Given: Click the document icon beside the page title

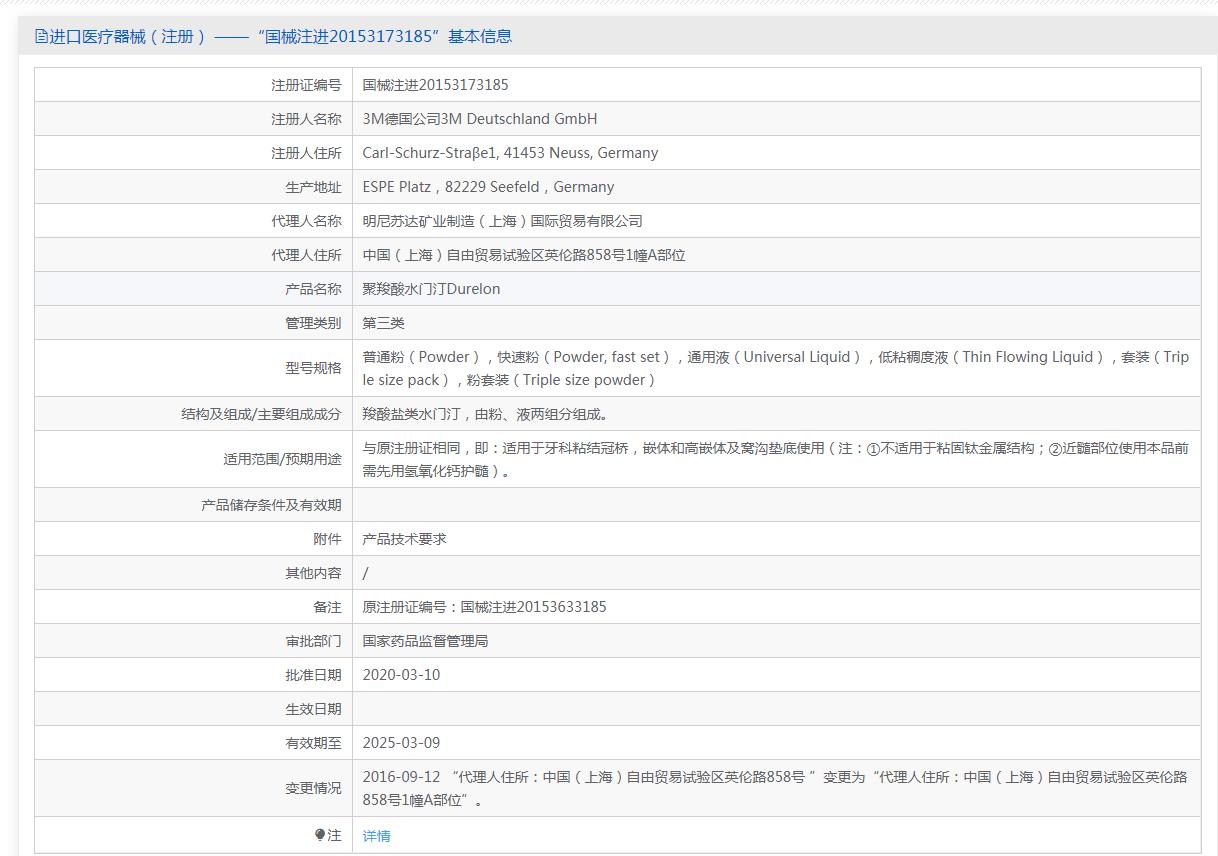Looking at the screenshot, I should click(41, 36).
